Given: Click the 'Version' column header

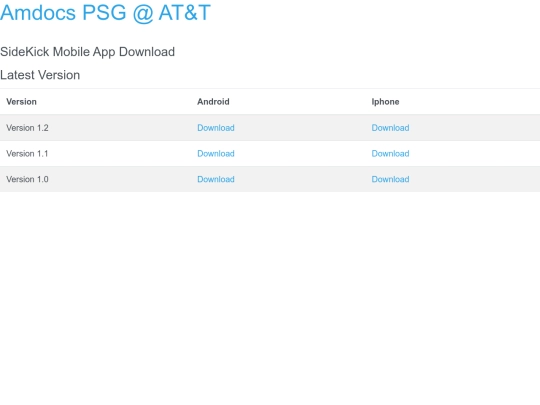Looking at the screenshot, I should [x=21, y=102].
